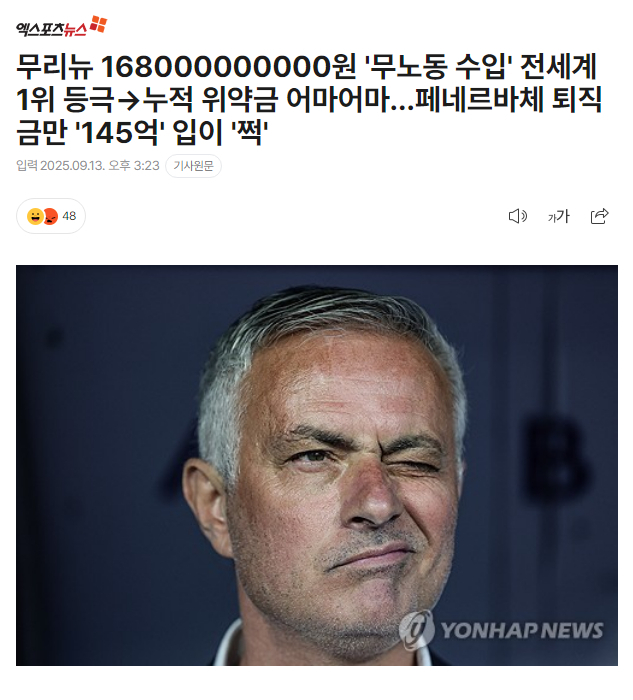Open the 기사원문 original article button
The image size is (633, 700).
(x=193, y=166)
